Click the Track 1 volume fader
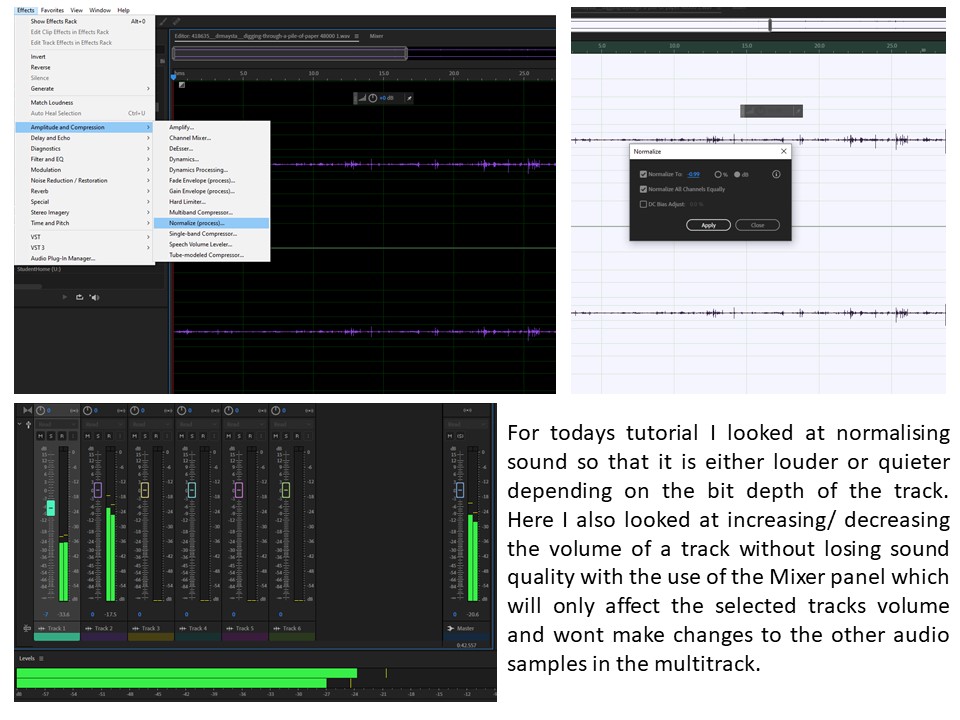Screen dimensions: 960x720 51,508
